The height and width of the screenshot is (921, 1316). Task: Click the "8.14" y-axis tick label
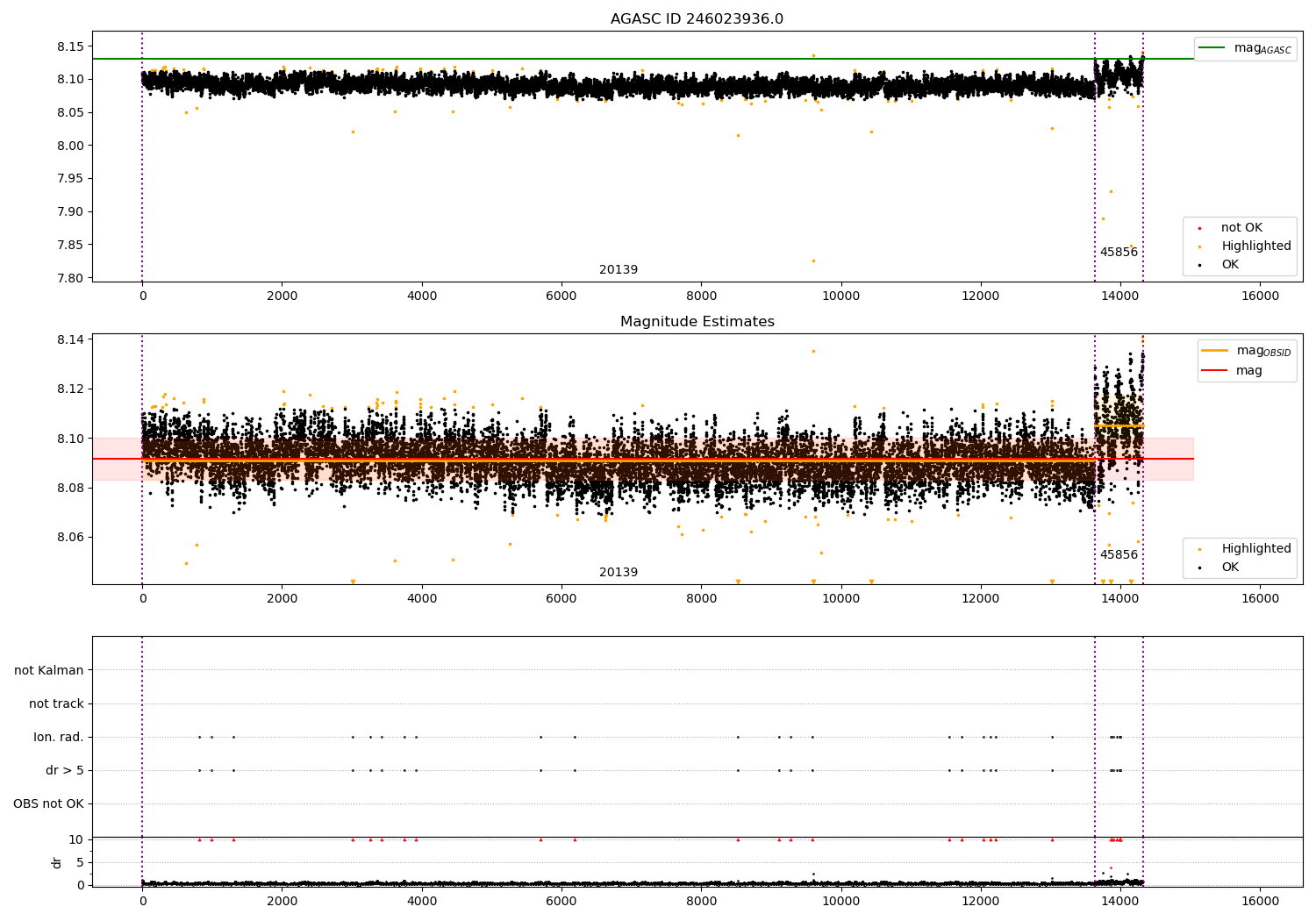[x=69, y=340]
